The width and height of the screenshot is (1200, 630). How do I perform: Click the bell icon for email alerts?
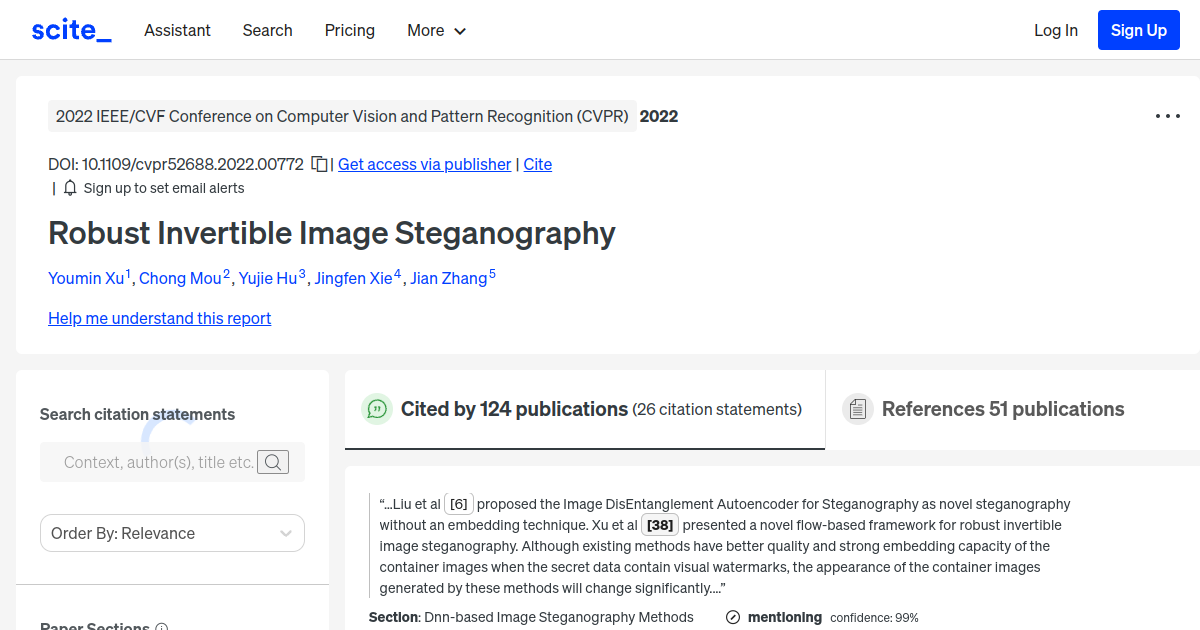pos(69,187)
